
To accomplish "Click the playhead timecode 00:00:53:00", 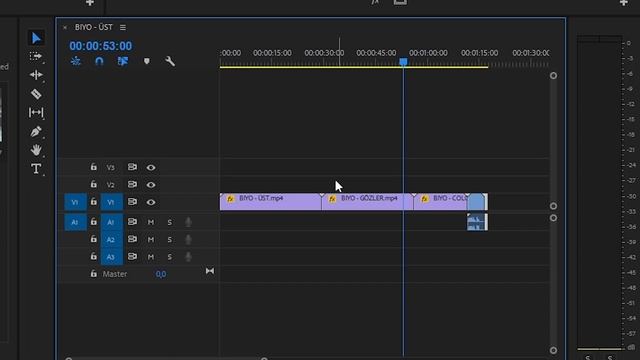I will [x=100, y=46].
